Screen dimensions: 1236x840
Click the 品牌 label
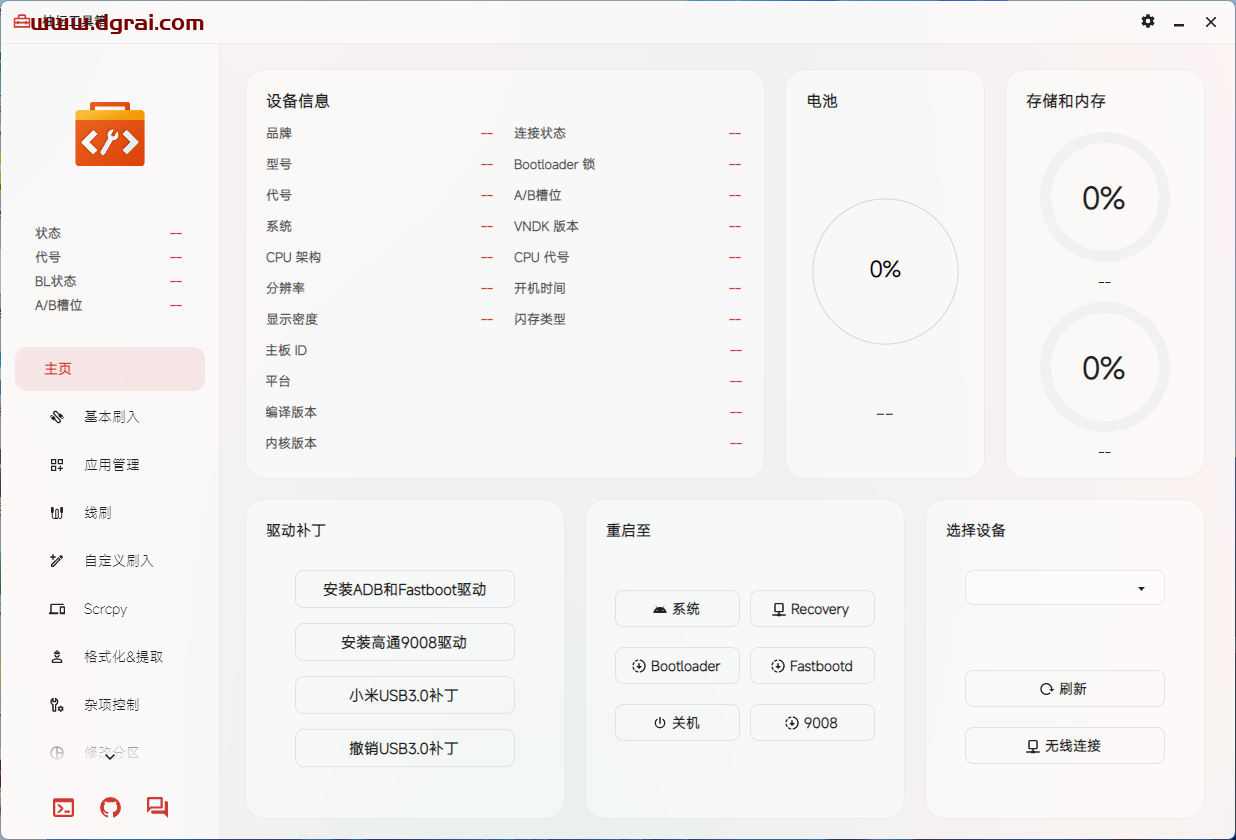[279, 133]
